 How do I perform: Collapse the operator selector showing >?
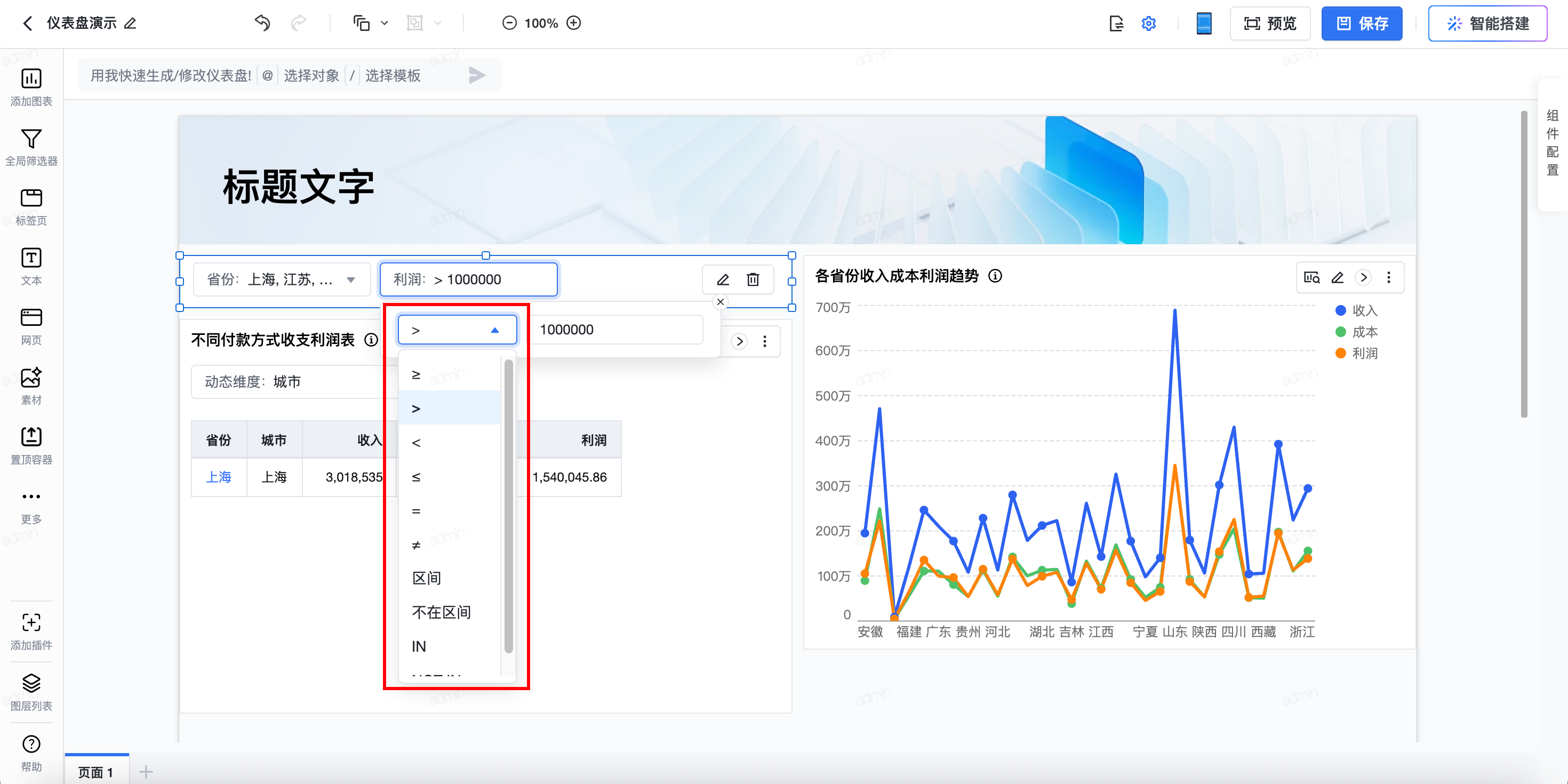(457, 330)
